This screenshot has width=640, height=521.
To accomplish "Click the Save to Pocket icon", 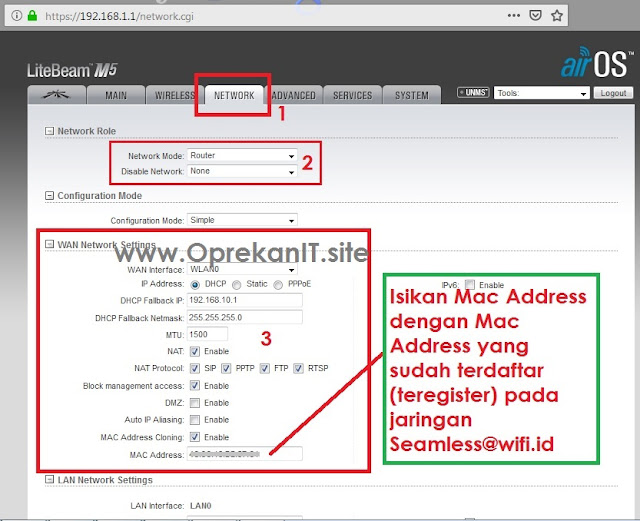I will (535, 16).
